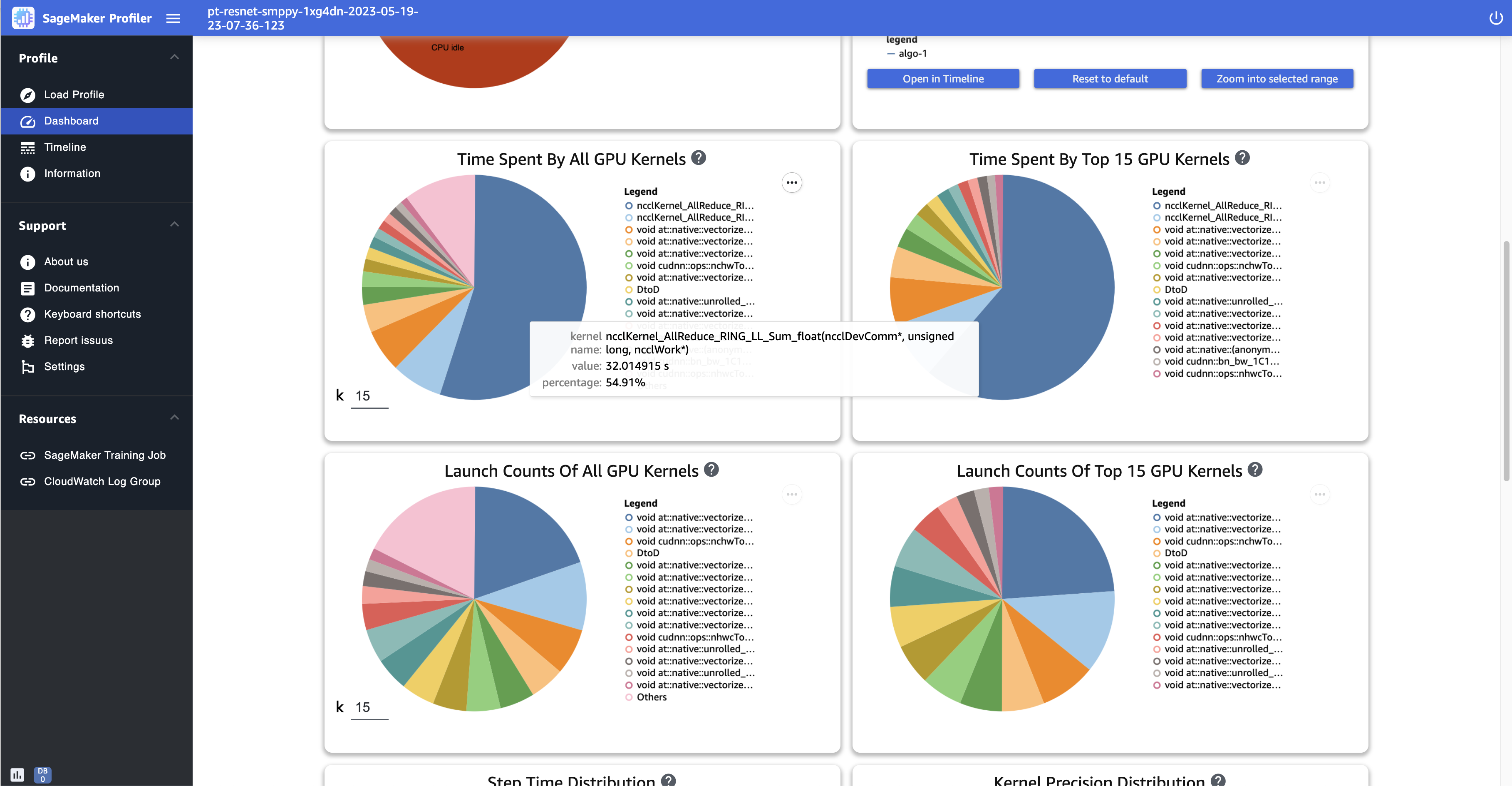Click the Documentation icon in sidebar
Screen dimensions: 1512x786
pos(27,288)
